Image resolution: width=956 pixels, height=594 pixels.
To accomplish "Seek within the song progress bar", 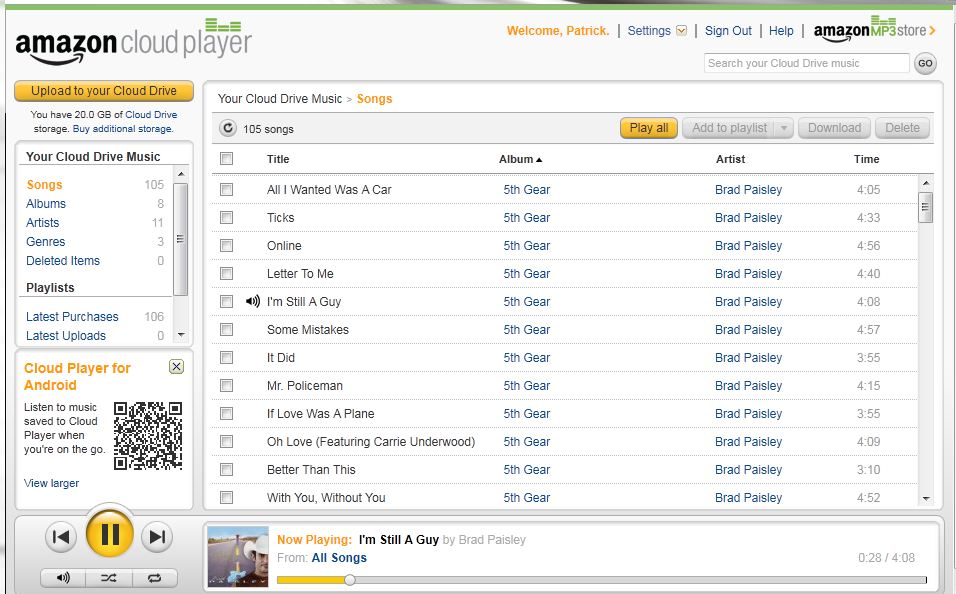I will 601,579.
